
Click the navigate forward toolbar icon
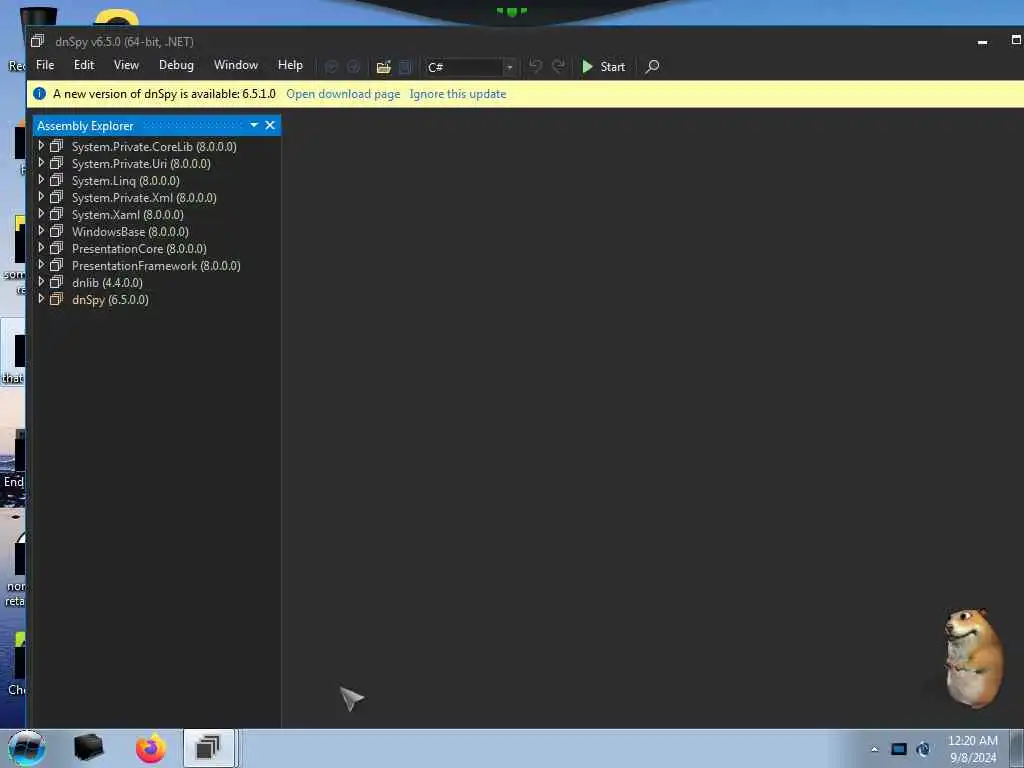353,67
